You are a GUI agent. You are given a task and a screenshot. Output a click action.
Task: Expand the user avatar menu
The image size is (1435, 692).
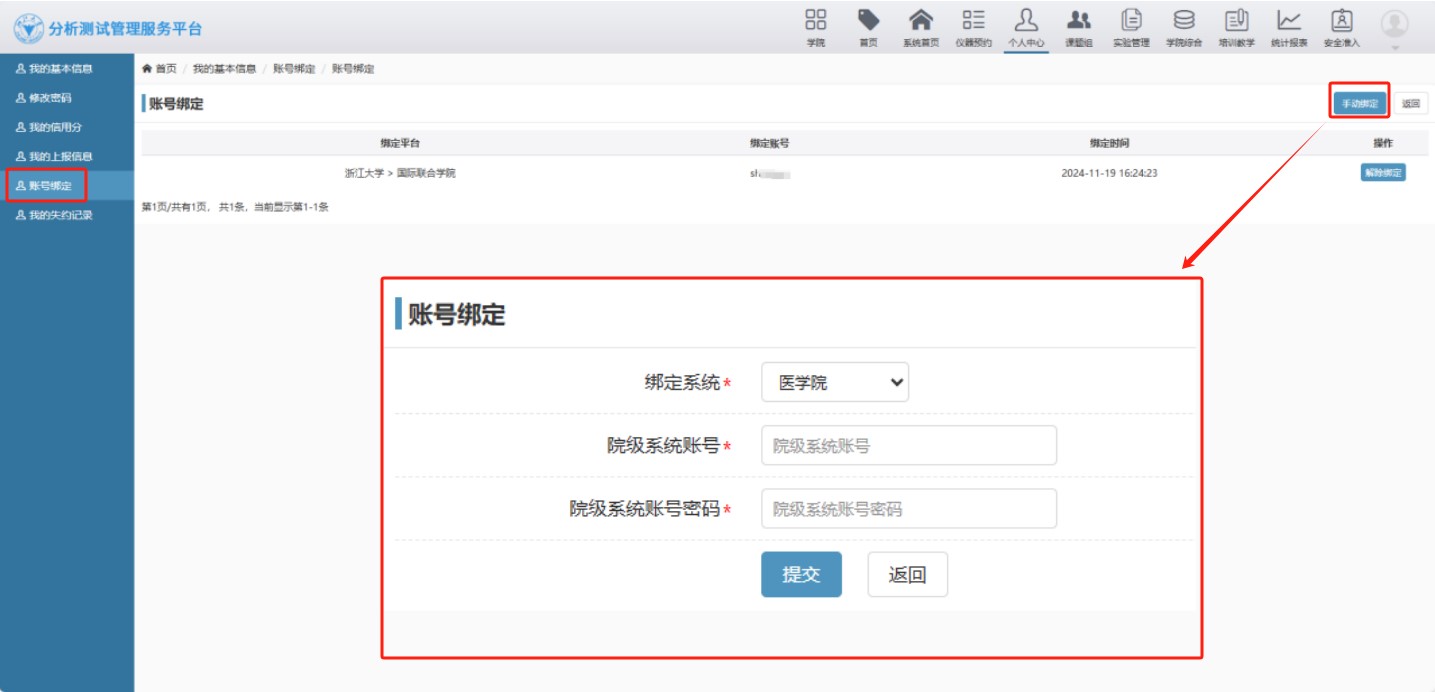point(1394,26)
